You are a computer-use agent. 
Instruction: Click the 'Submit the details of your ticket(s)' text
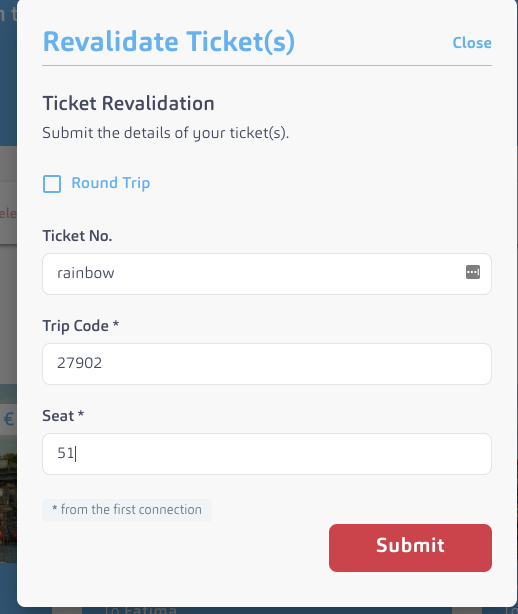point(166,133)
